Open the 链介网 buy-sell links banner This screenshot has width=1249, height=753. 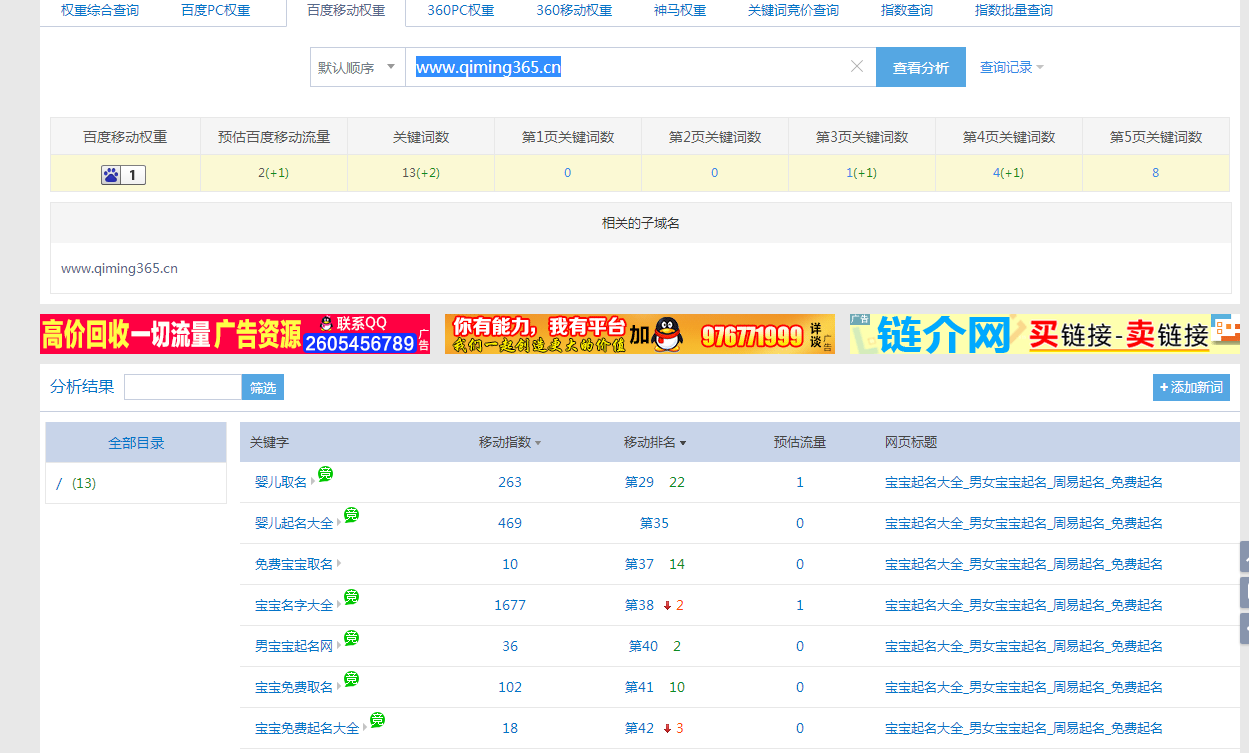[1045, 334]
